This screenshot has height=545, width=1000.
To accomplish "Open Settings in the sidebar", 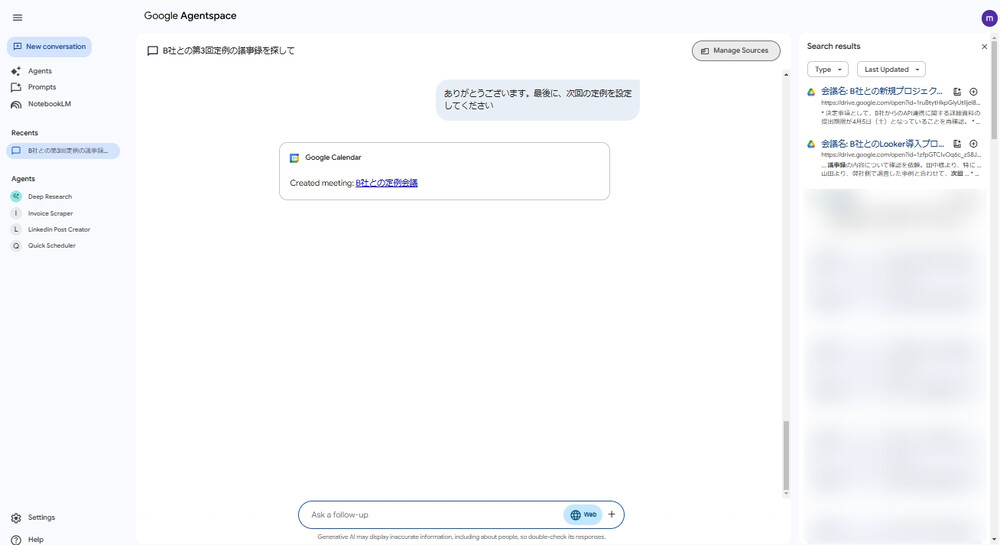I will tap(41, 518).
